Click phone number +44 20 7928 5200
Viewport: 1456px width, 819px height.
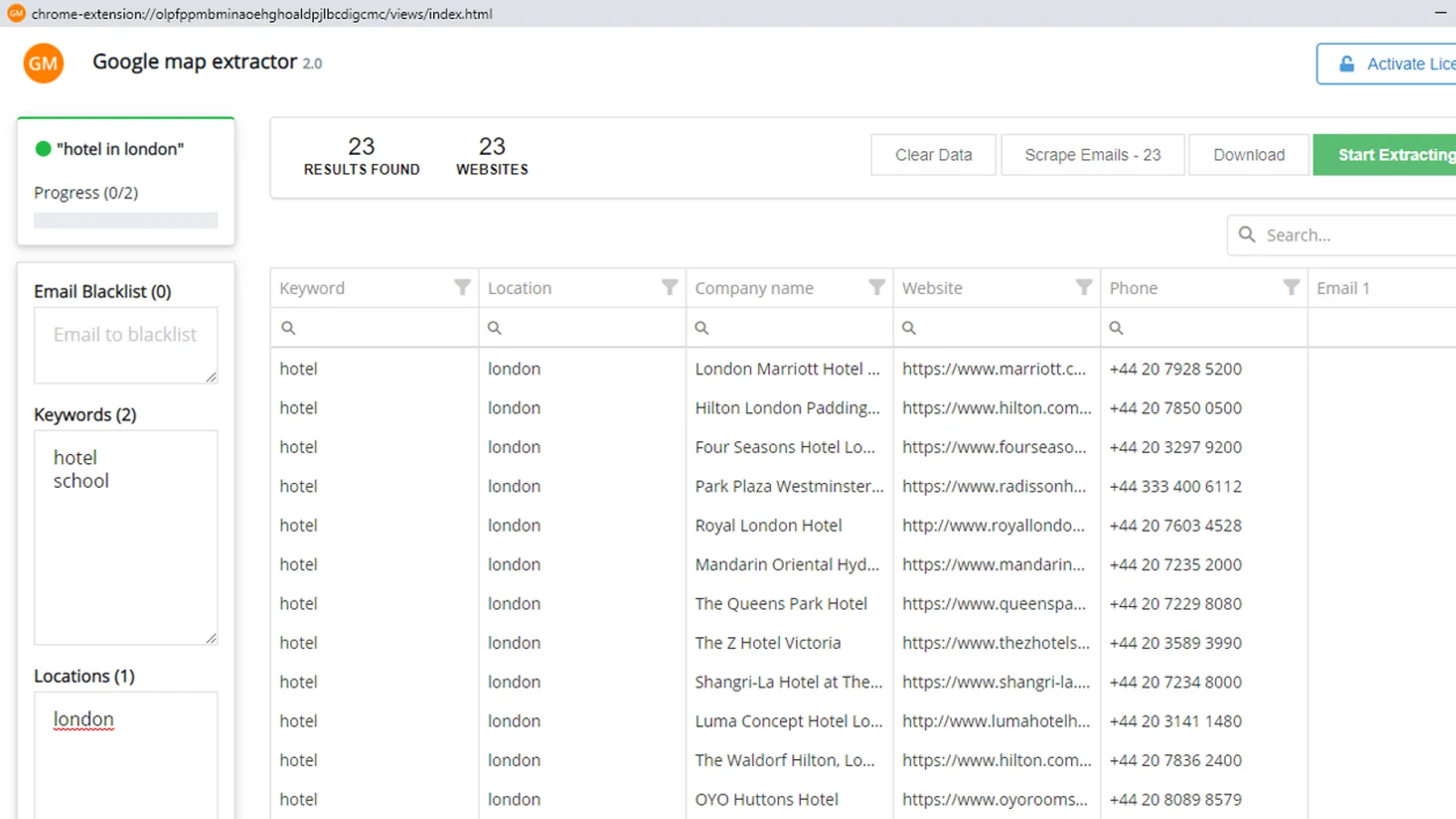(1176, 369)
